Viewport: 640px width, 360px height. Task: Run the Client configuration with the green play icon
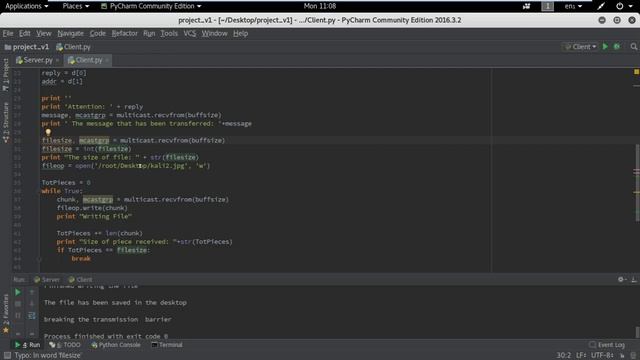pos(605,47)
